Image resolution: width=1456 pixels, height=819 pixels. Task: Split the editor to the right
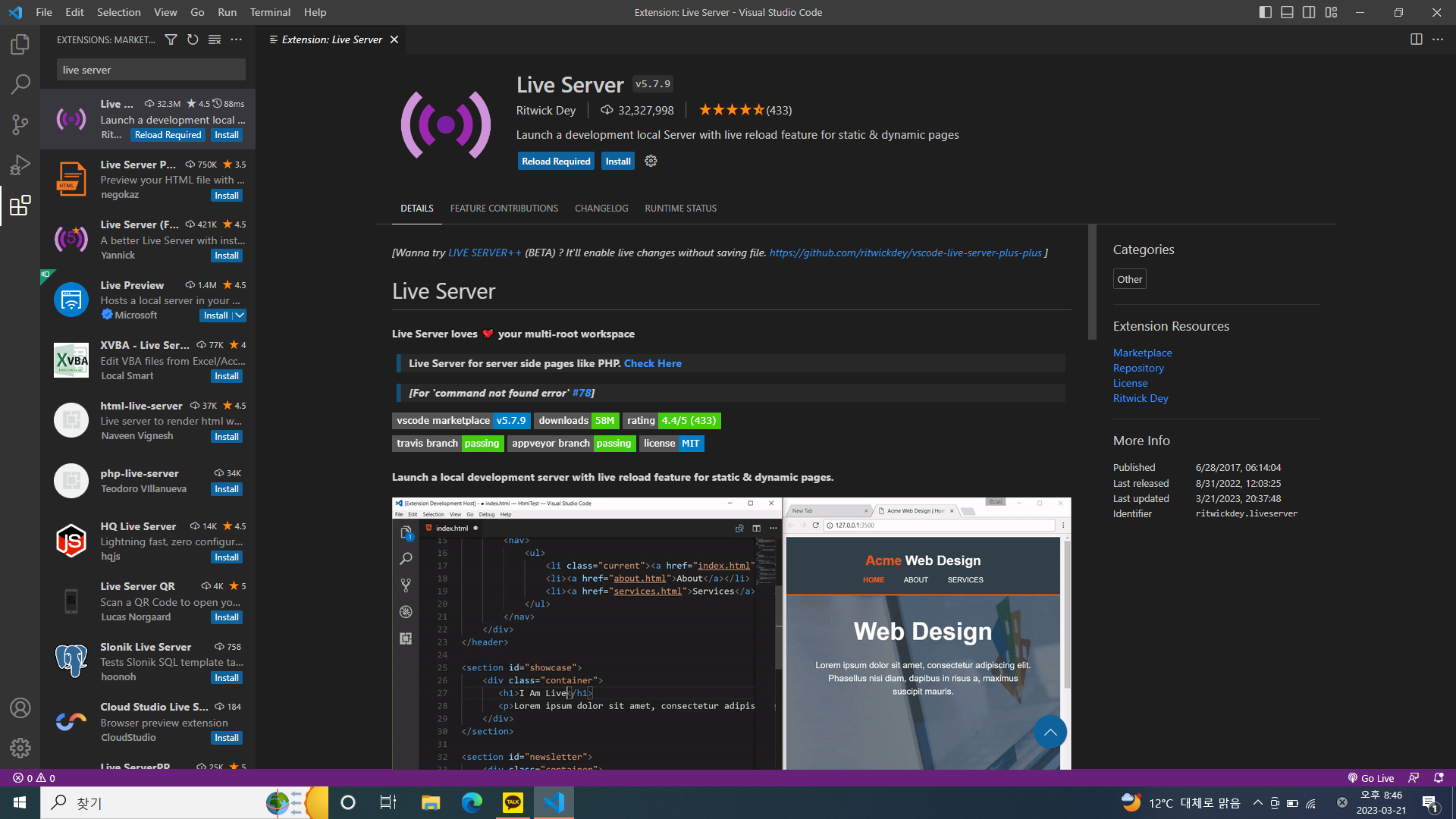pos(1416,39)
